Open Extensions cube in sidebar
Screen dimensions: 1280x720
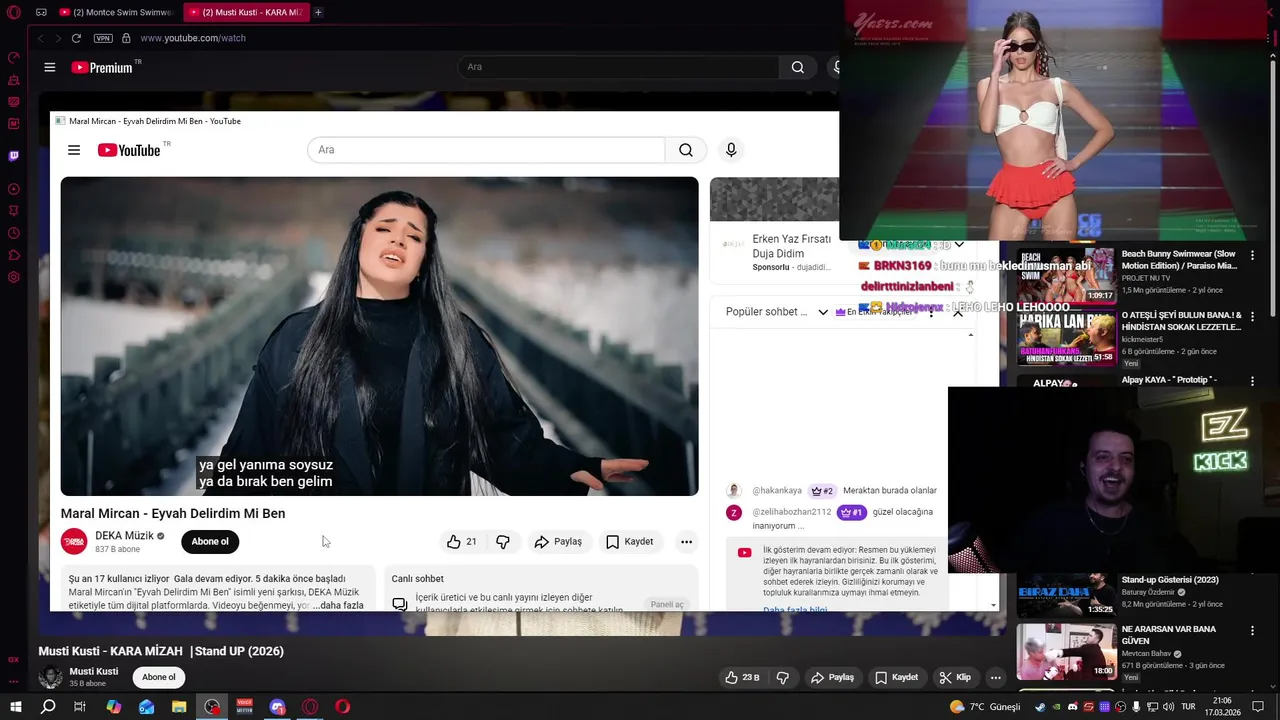point(14,255)
